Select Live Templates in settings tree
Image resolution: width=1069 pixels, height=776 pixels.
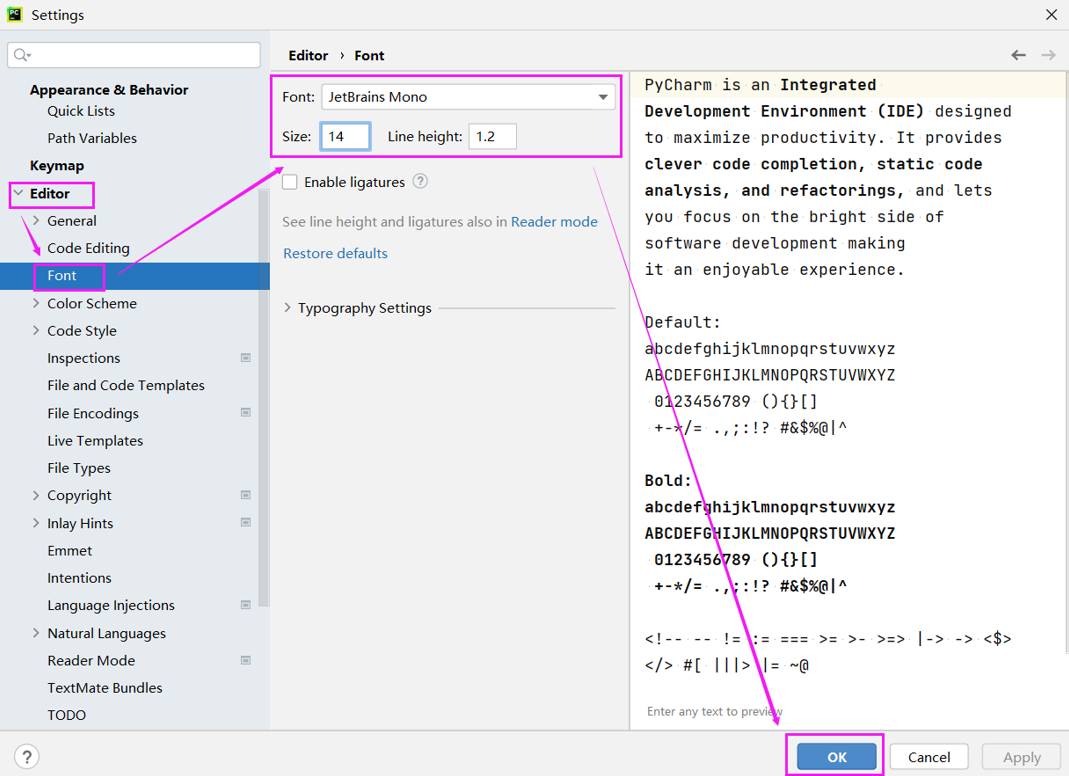point(95,440)
